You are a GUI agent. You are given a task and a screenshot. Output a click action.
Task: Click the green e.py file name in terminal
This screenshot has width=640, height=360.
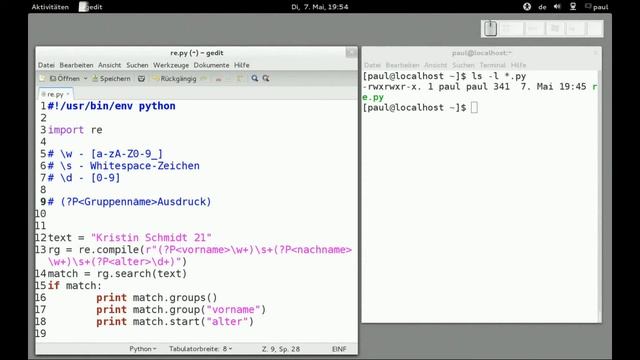373,98
